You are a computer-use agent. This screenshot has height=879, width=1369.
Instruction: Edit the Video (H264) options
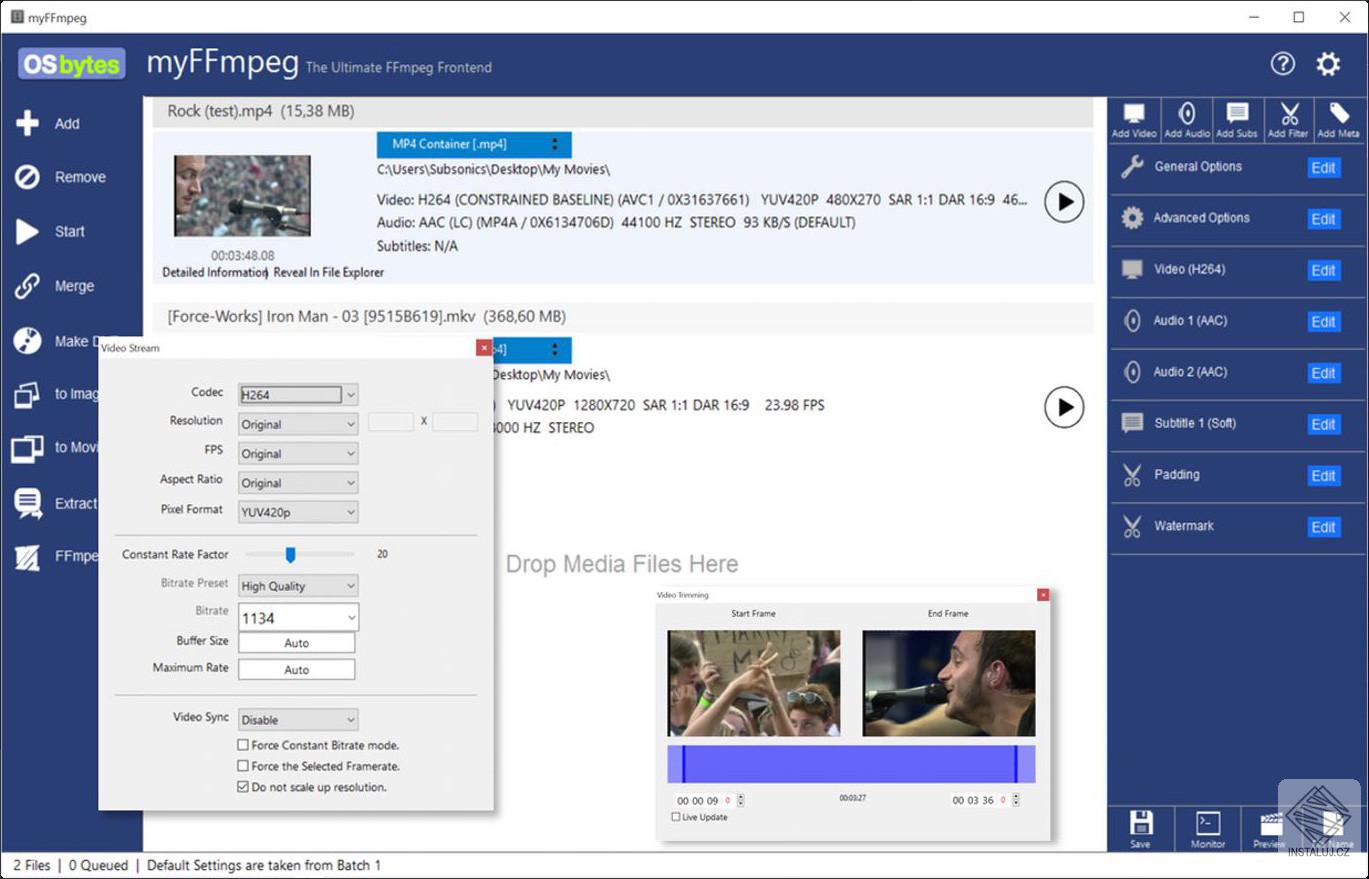[x=1323, y=270]
